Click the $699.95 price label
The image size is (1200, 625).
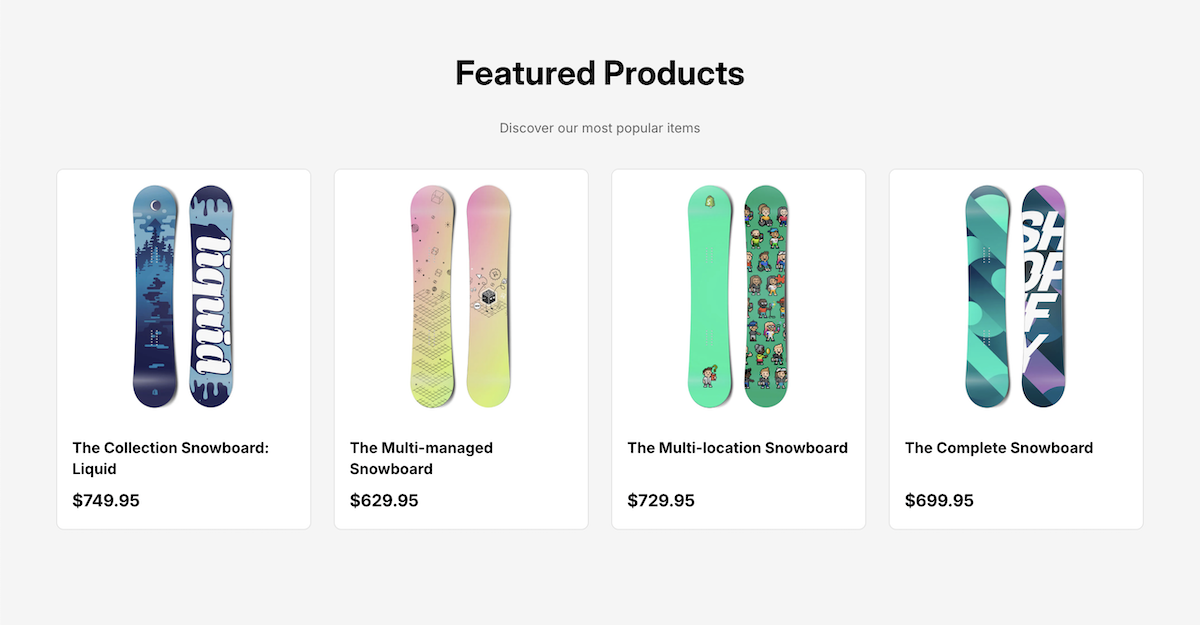939,500
